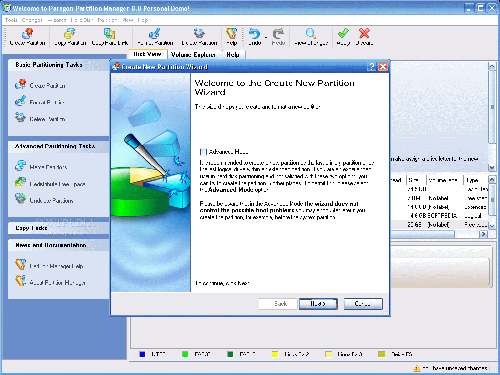Open the Partition menu
Image resolution: width=500 pixels, height=375 pixels.
tap(107, 20)
